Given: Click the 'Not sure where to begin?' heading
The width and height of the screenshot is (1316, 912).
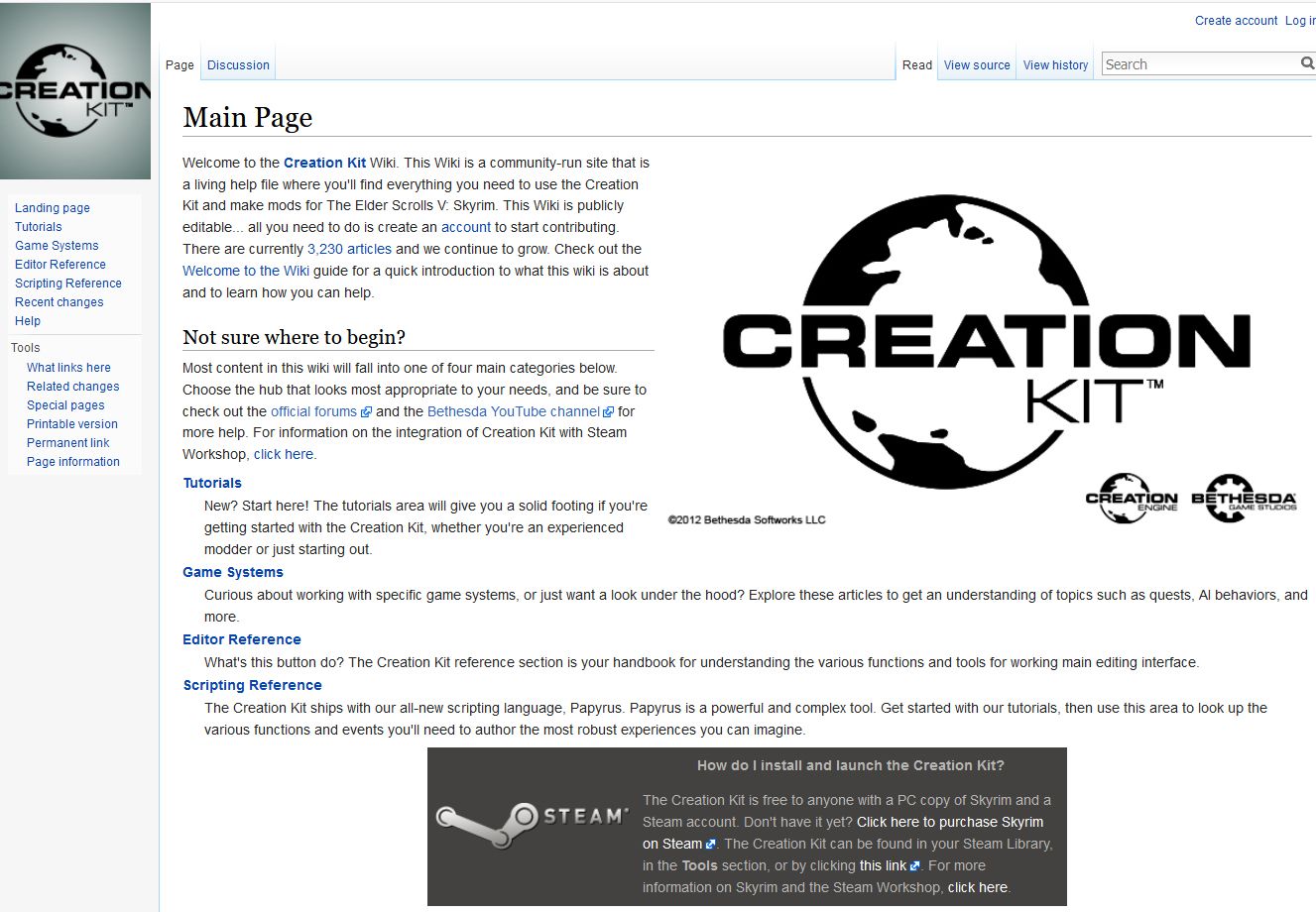Looking at the screenshot, I should point(295,337).
